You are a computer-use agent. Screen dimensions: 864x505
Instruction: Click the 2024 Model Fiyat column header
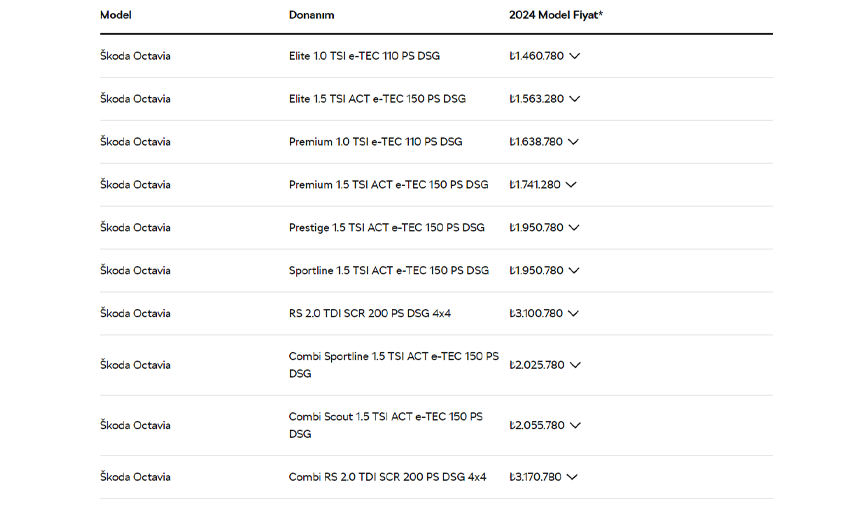pyautogui.click(x=555, y=15)
